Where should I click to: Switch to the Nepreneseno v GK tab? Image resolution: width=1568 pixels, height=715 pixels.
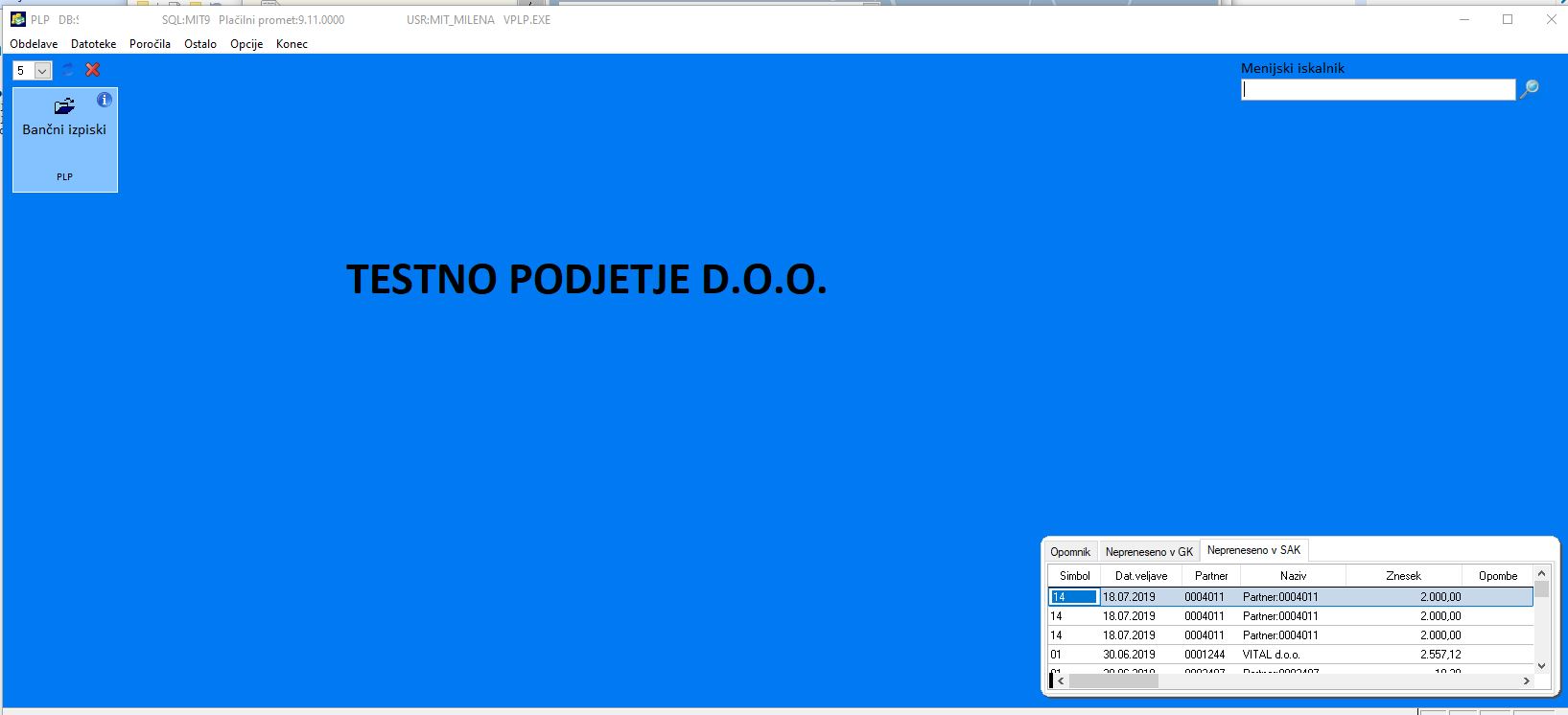tap(1149, 552)
